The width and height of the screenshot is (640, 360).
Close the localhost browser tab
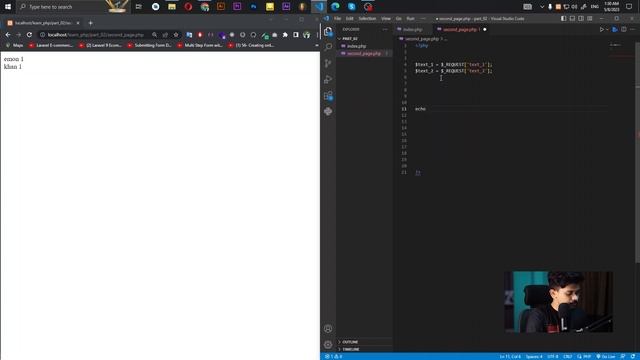pos(78,23)
